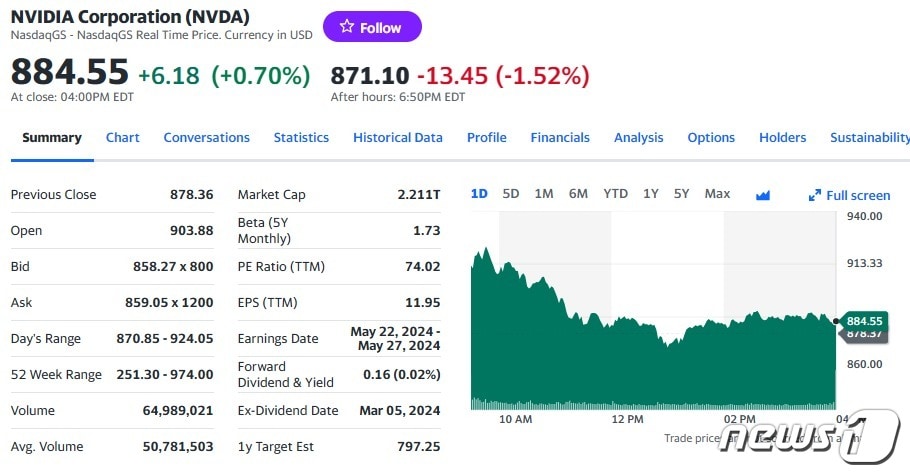The height and width of the screenshot is (476, 910).
Task: Select the Analysis tab
Action: pos(638,138)
